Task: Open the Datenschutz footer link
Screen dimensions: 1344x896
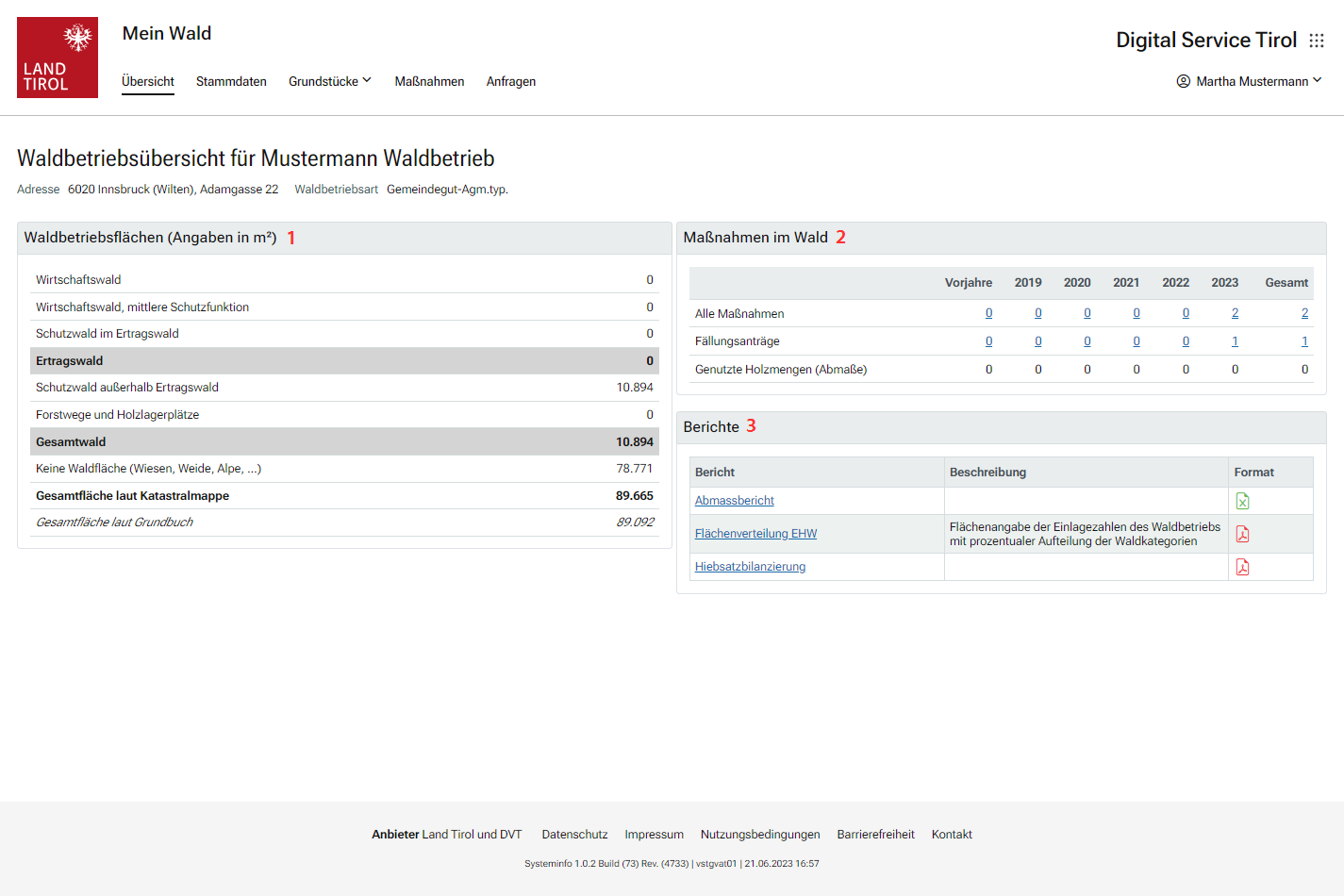Action: 574,835
